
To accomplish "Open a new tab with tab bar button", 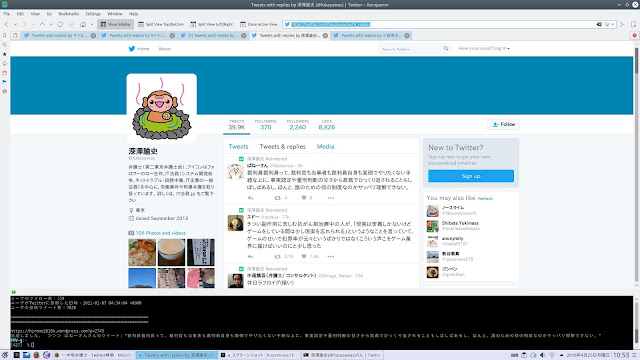I will coord(15,36).
